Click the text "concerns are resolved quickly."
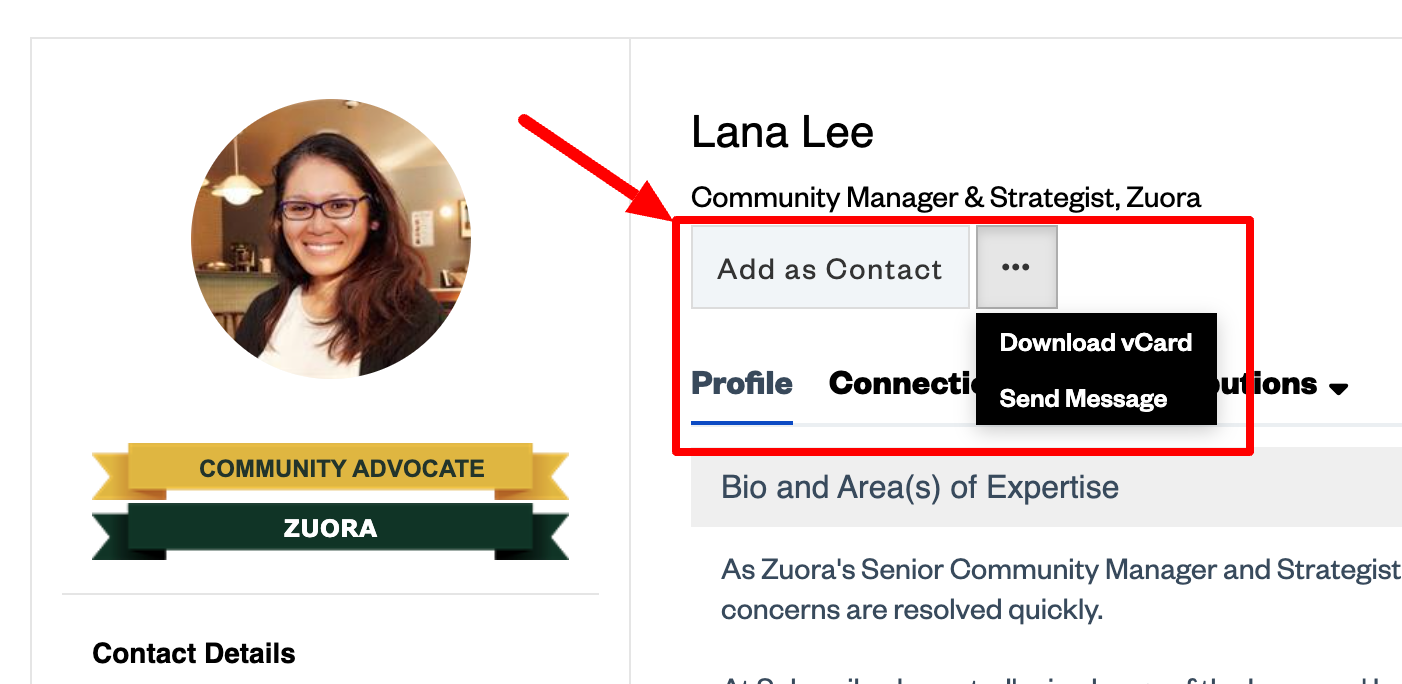 coord(911,610)
